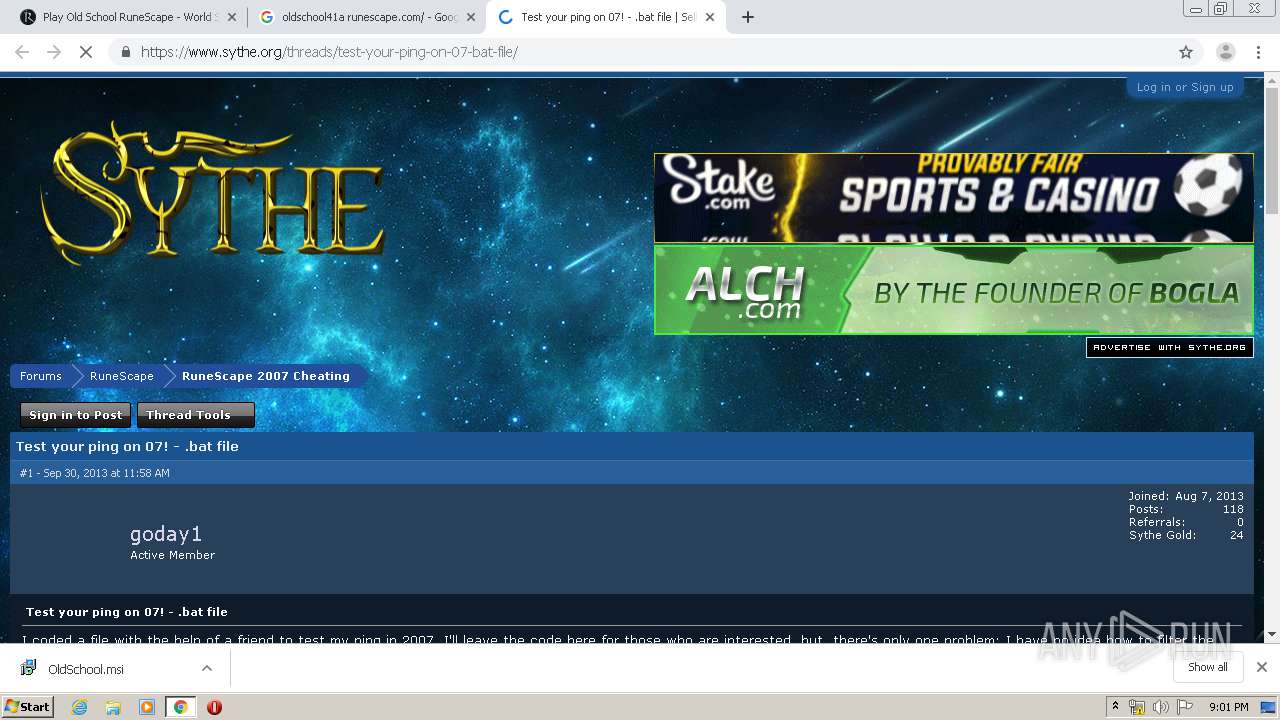1280x720 pixels.
Task: Open goday1's user profile
Action: tap(166, 534)
